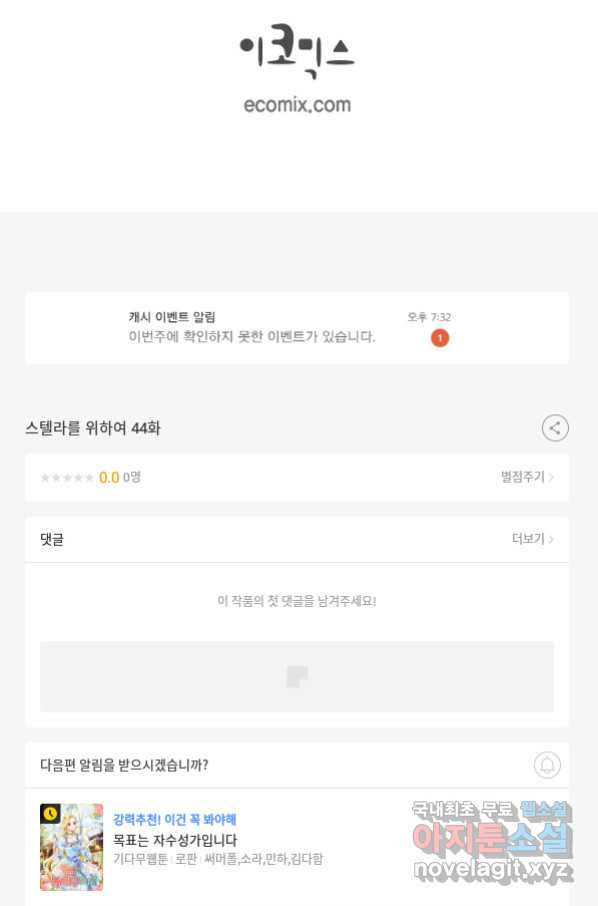The width and height of the screenshot is (598, 906).
Task: Click the placeholder image icon in comment box
Action: [x=297, y=676]
